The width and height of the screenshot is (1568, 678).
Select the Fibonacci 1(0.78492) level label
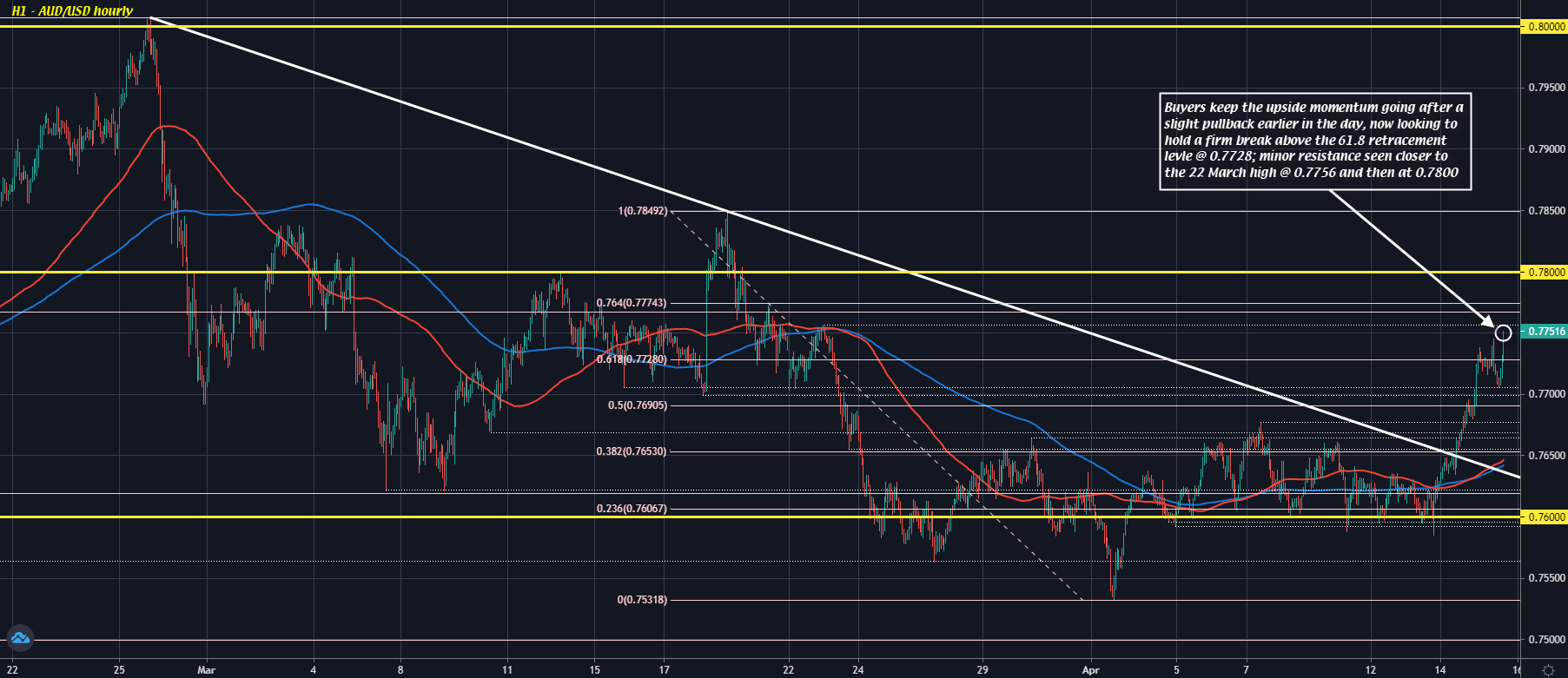point(643,211)
